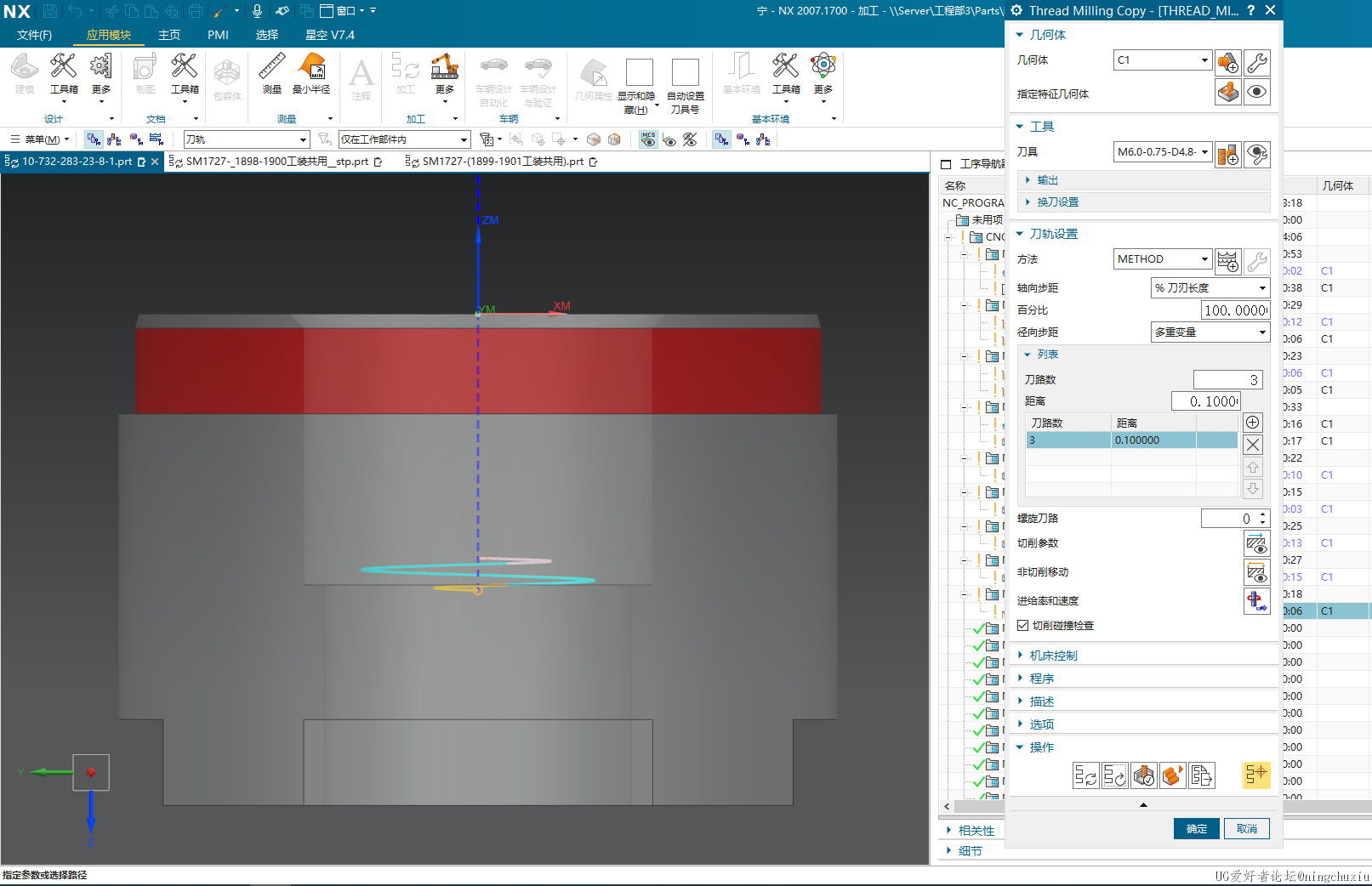Click the 百分比 100.0000 input field
Image resolution: width=1372 pixels, height=886 pixels.
pyautogui.click(x=1235, y=310)
